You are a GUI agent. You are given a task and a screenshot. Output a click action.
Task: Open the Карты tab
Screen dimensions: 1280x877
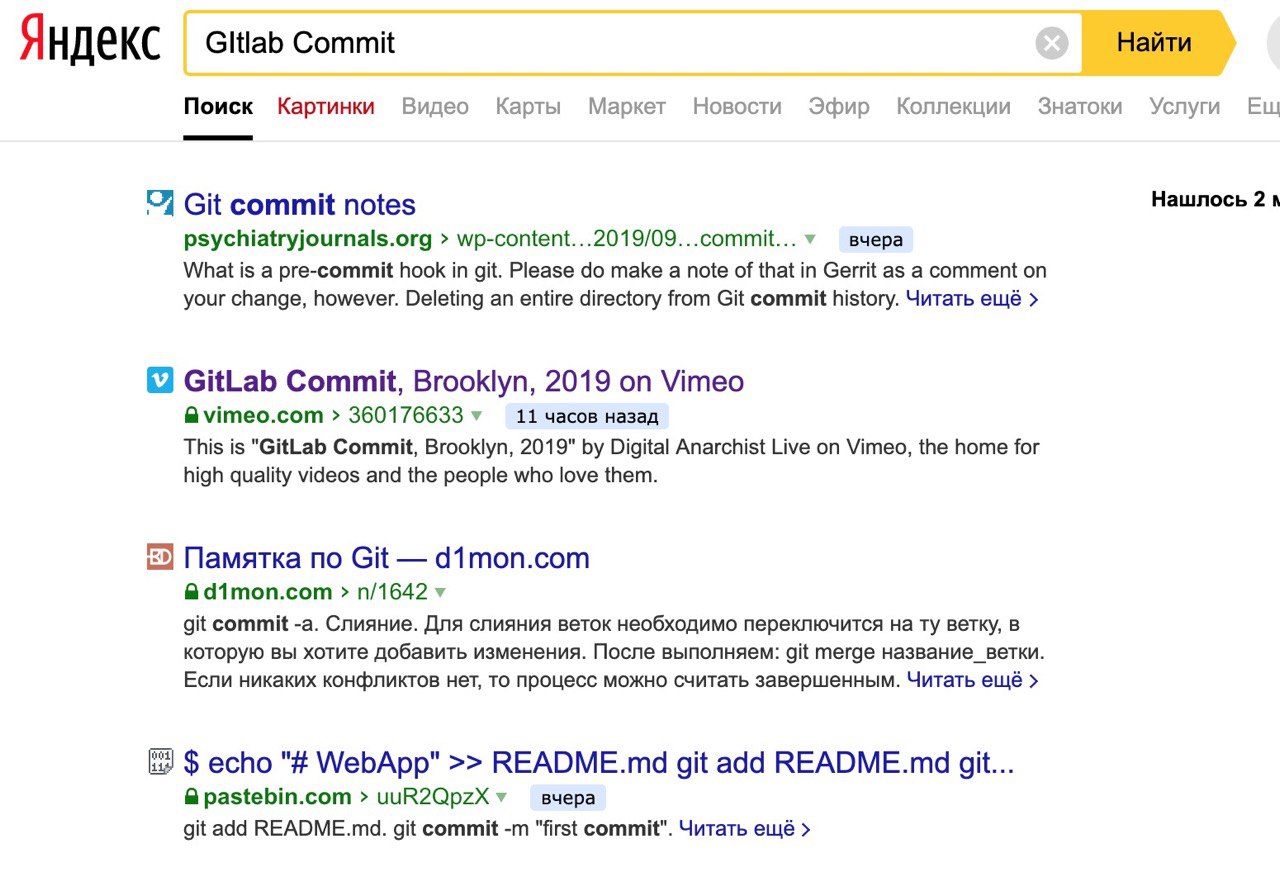[528, 106]
